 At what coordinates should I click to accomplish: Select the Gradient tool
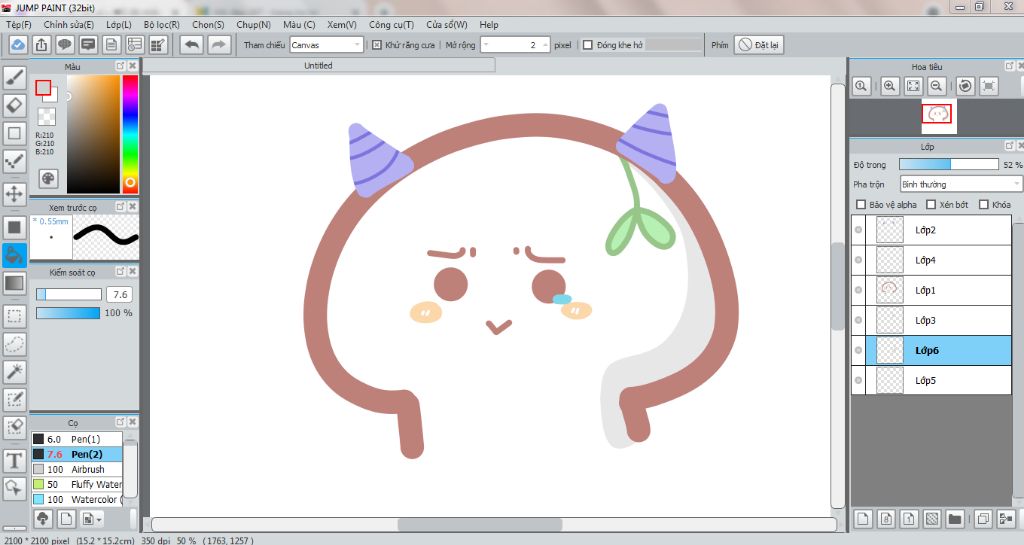(14, 283)
